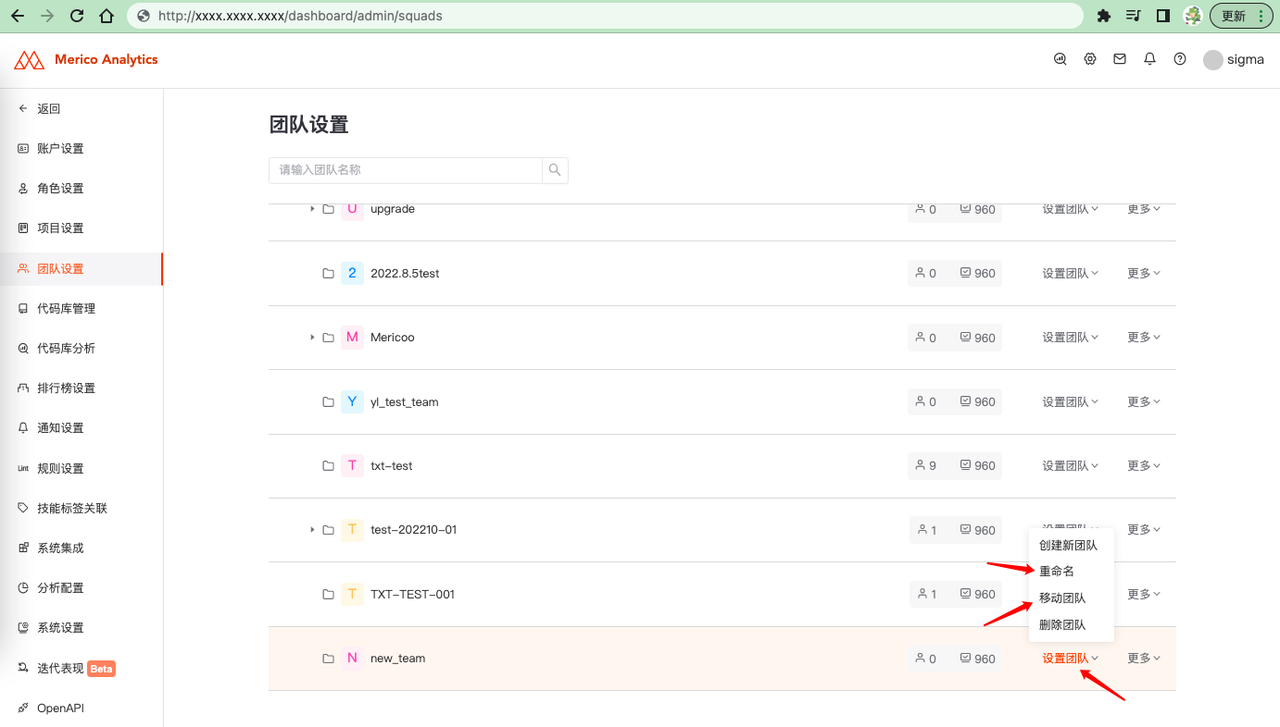The height and width of the screenshot is (727, 1280).
Task: Go to browser home icon
Action: (x=107, y=16)
